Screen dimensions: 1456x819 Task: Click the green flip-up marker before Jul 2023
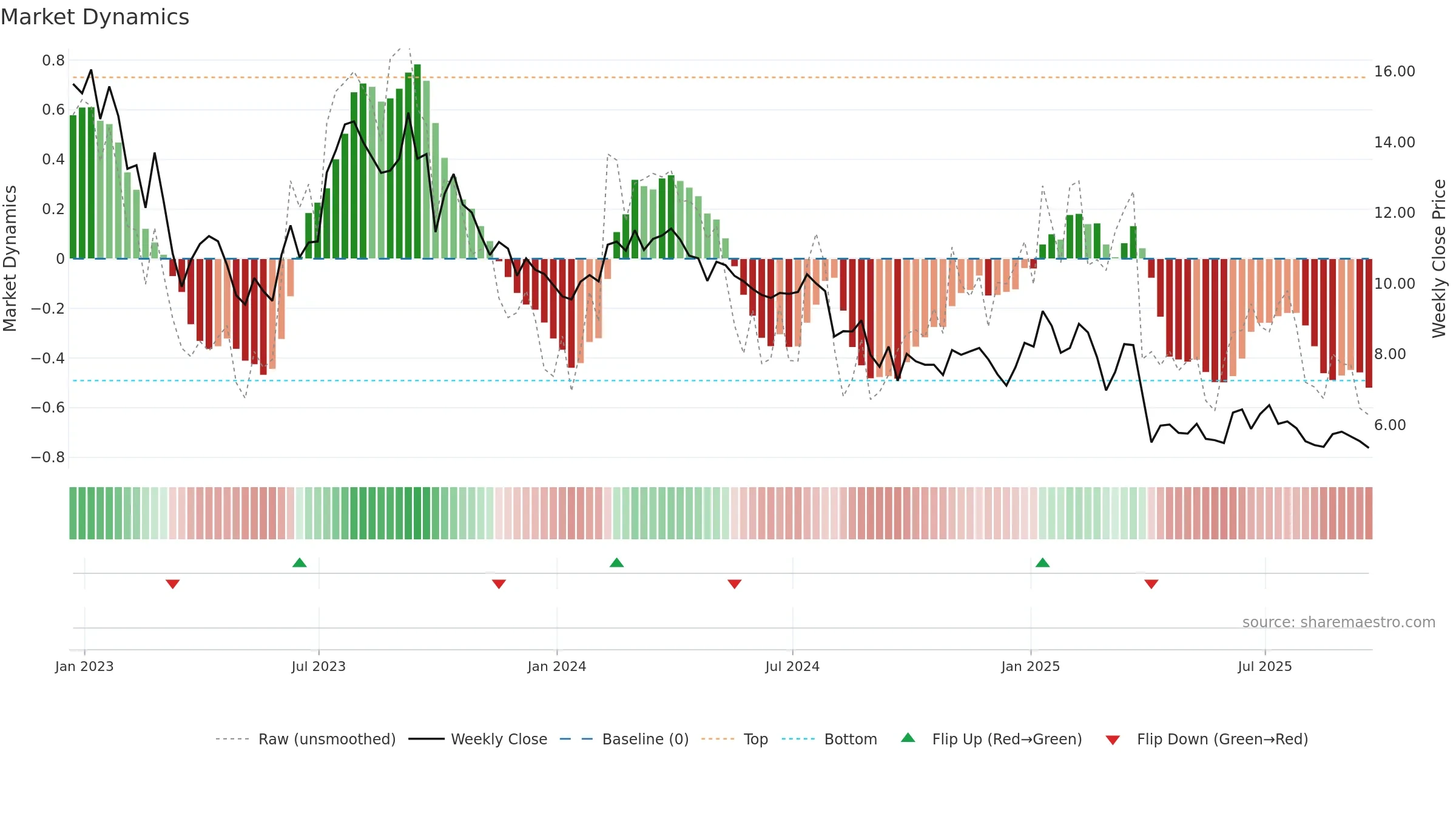300,562
